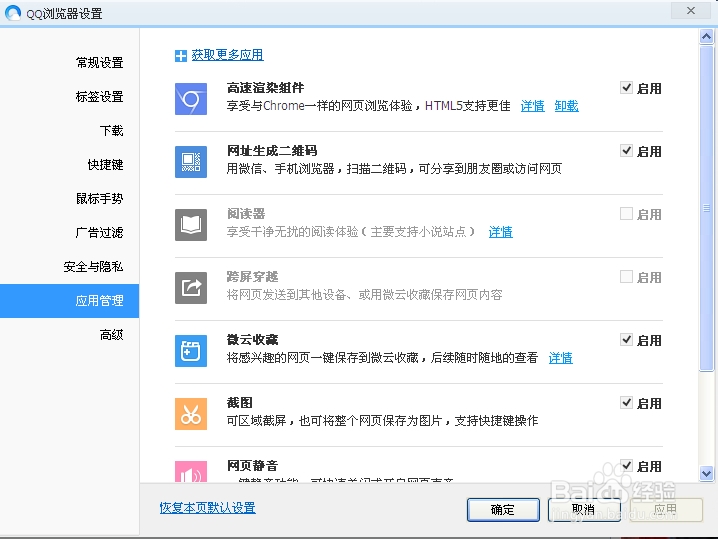Image resolution: width=718 pixels, height=539 pixels.
Task: Open 详情 link for 阅读器
Action: click(500, 232)
